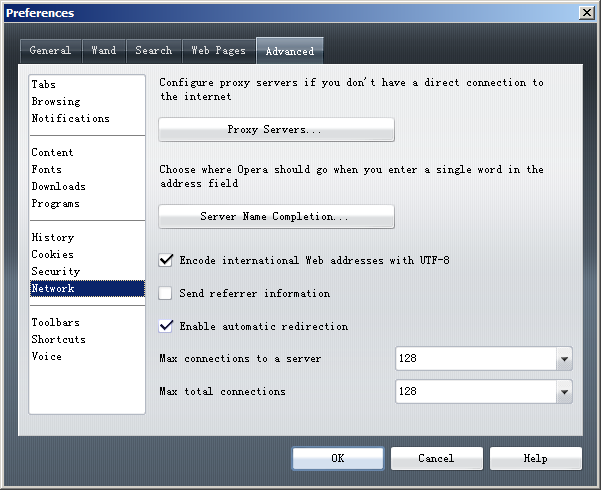The height and width of the screenshot is (490, 601).
Task: Open the Wand tab
Action: (103, 51)
